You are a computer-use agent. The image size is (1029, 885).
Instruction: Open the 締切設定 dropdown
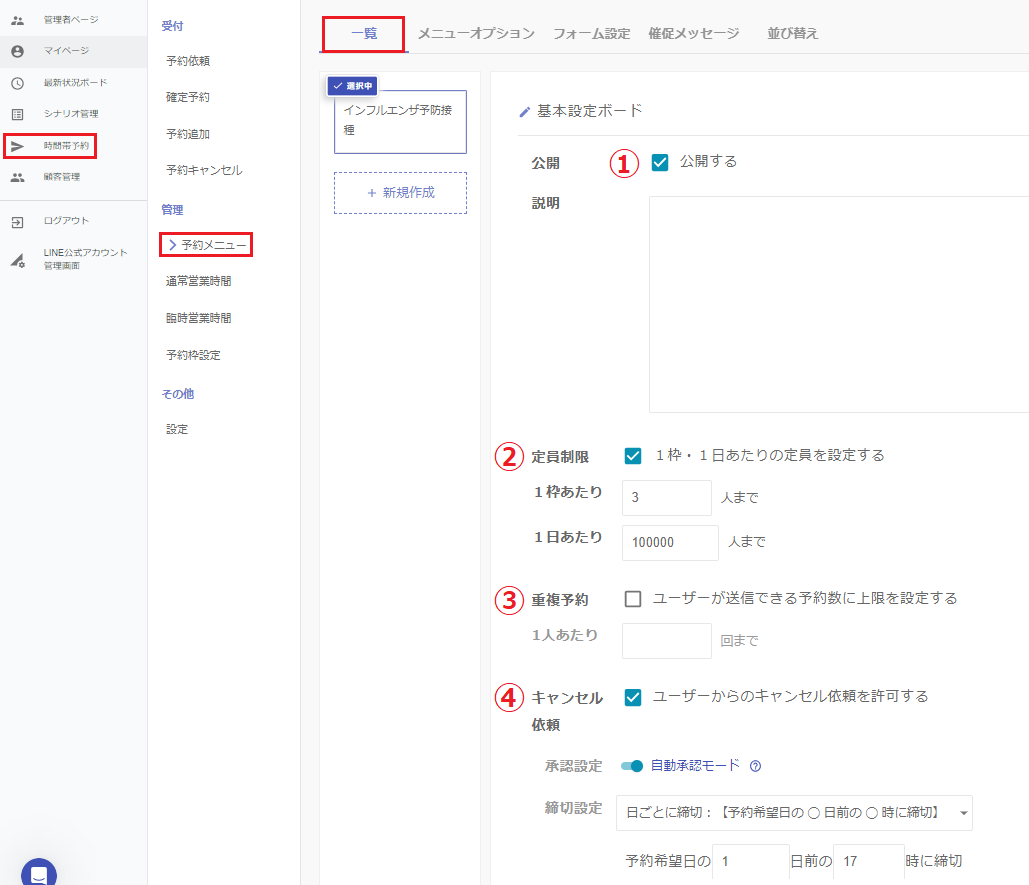click(794, 813)
